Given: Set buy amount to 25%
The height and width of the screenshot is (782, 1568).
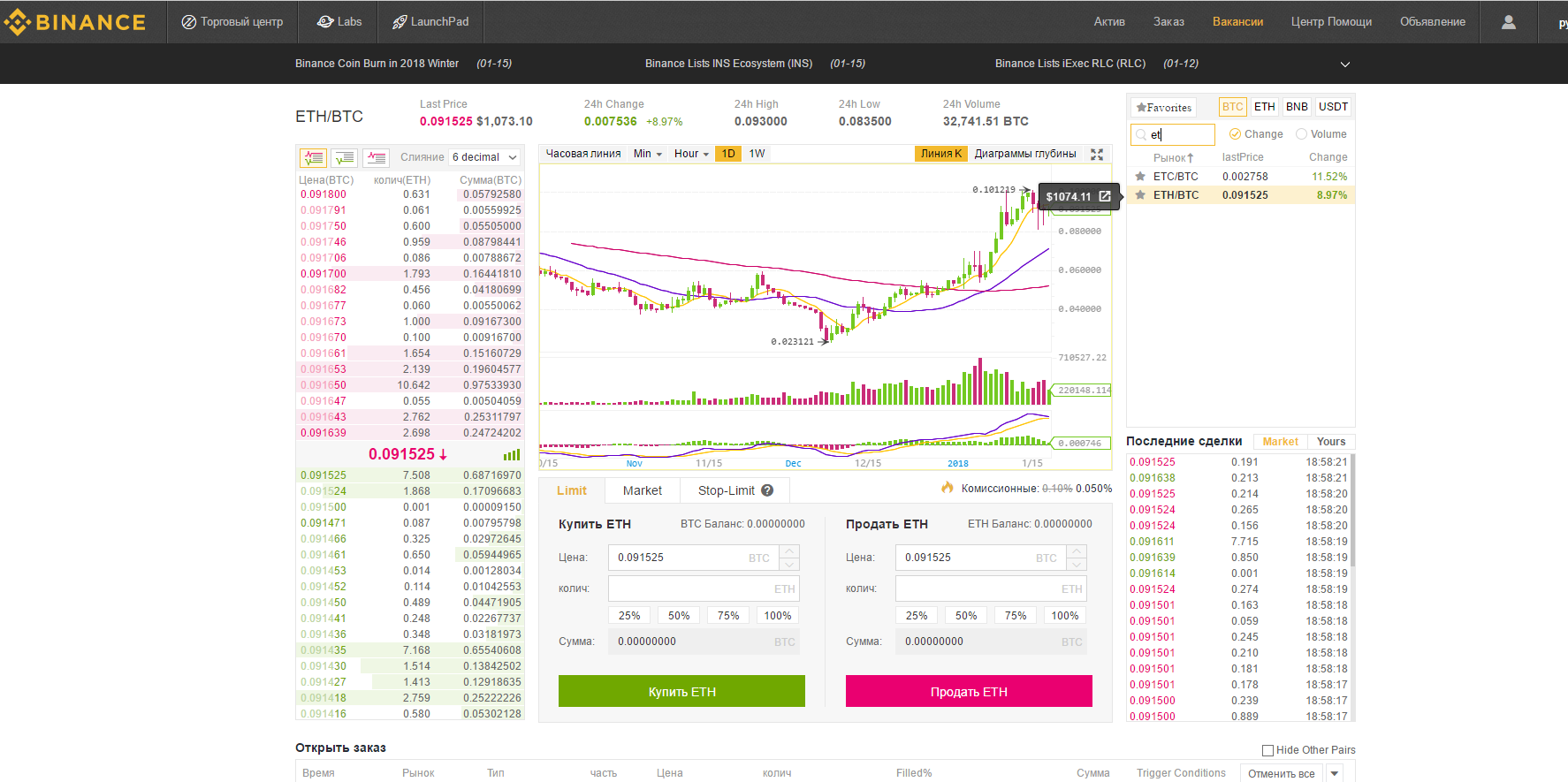Looking at the screenshot, I should [629, 616].
